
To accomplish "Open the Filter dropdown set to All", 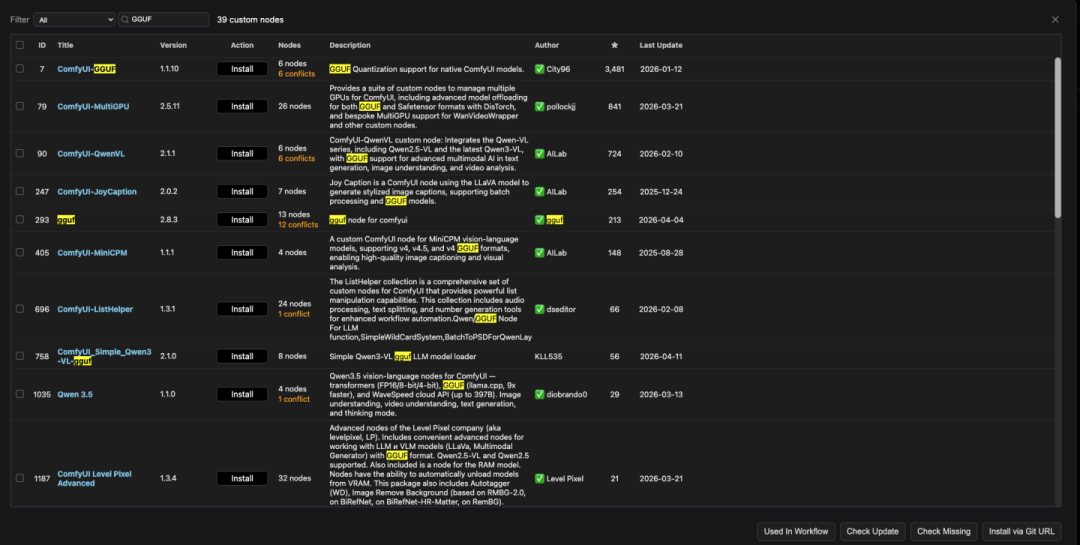I will point(74,19).
